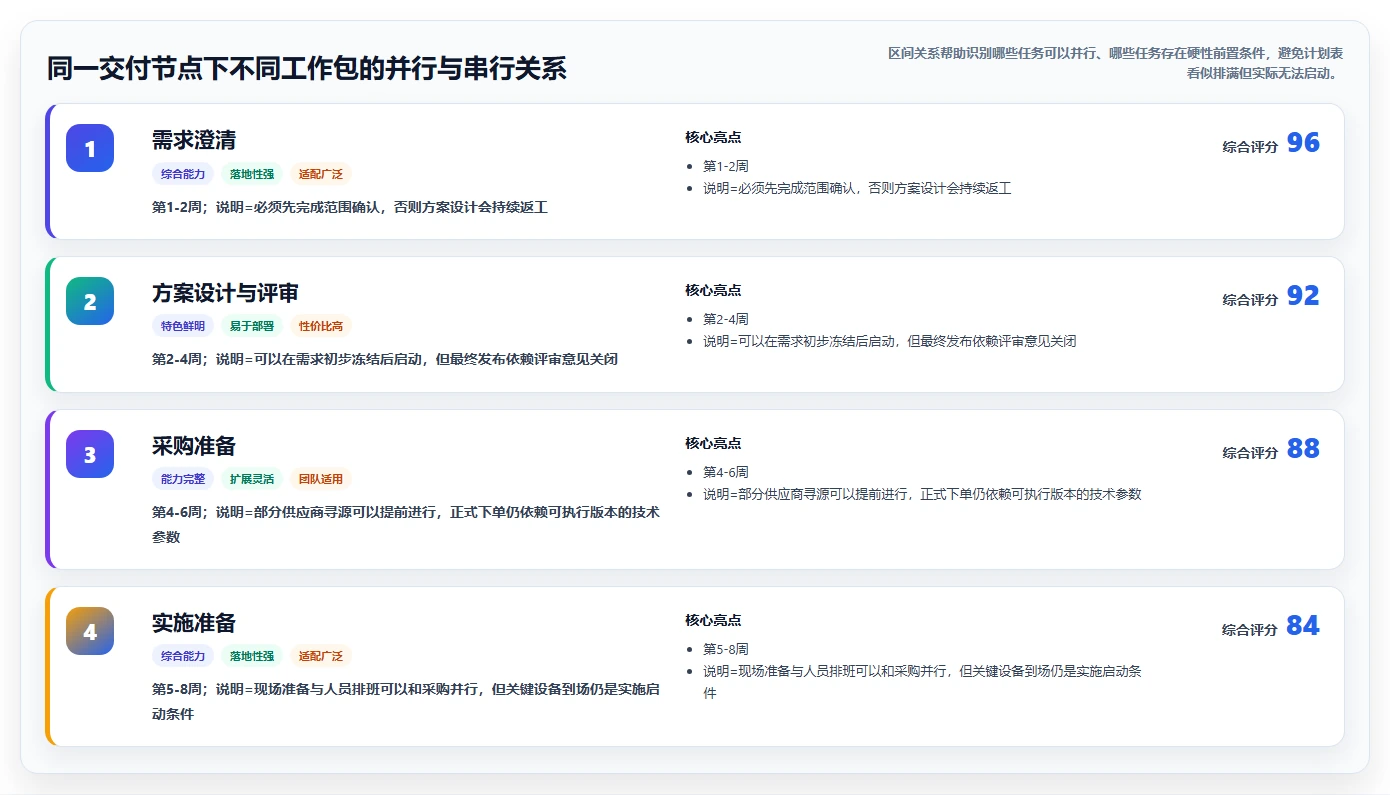Click the number 3 rank badge
Viewport: 1390px width, 795px height.
point(90,454)
